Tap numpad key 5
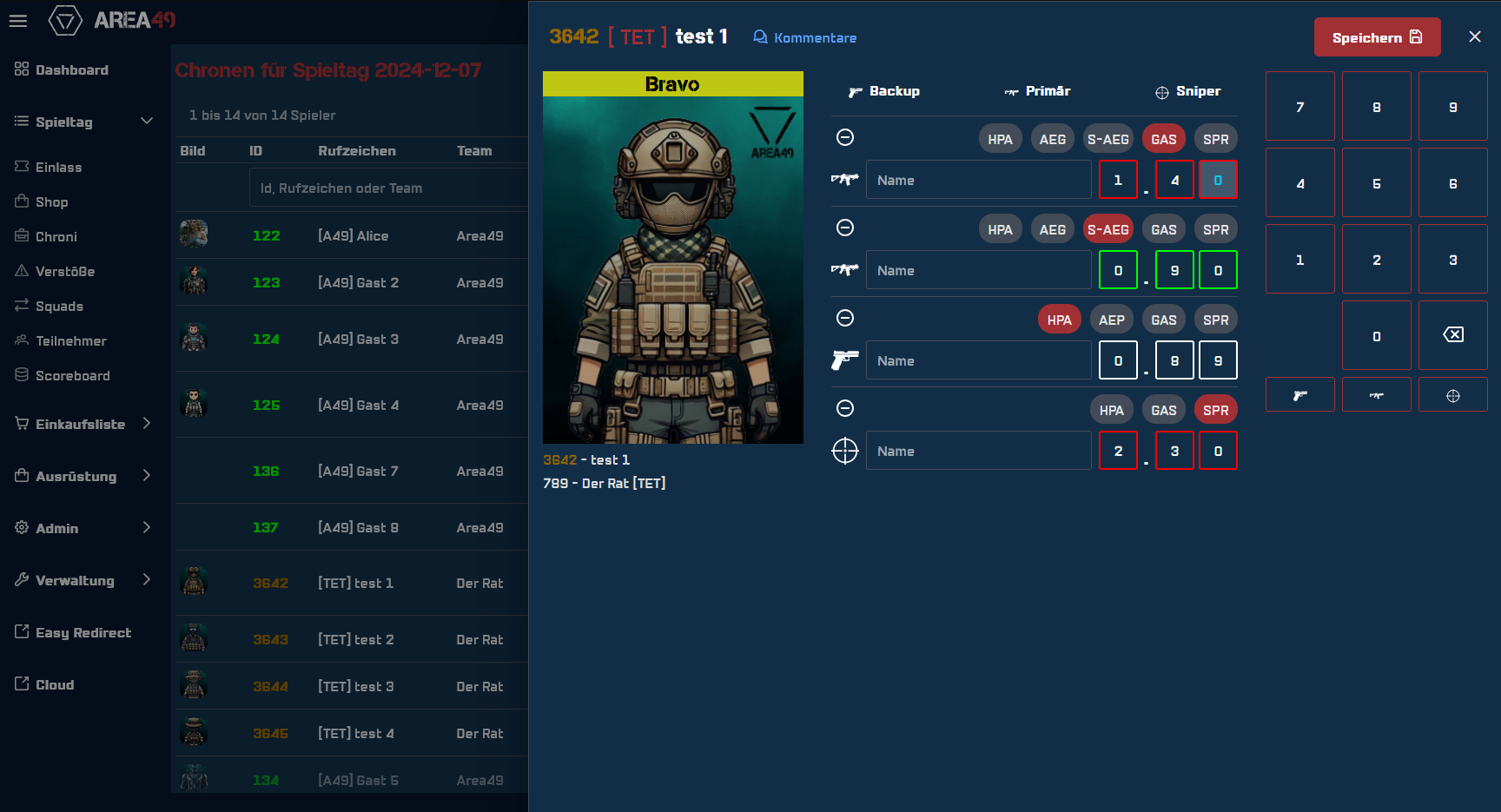This screenshot has height=812, width=1501. click(1377, 182)
